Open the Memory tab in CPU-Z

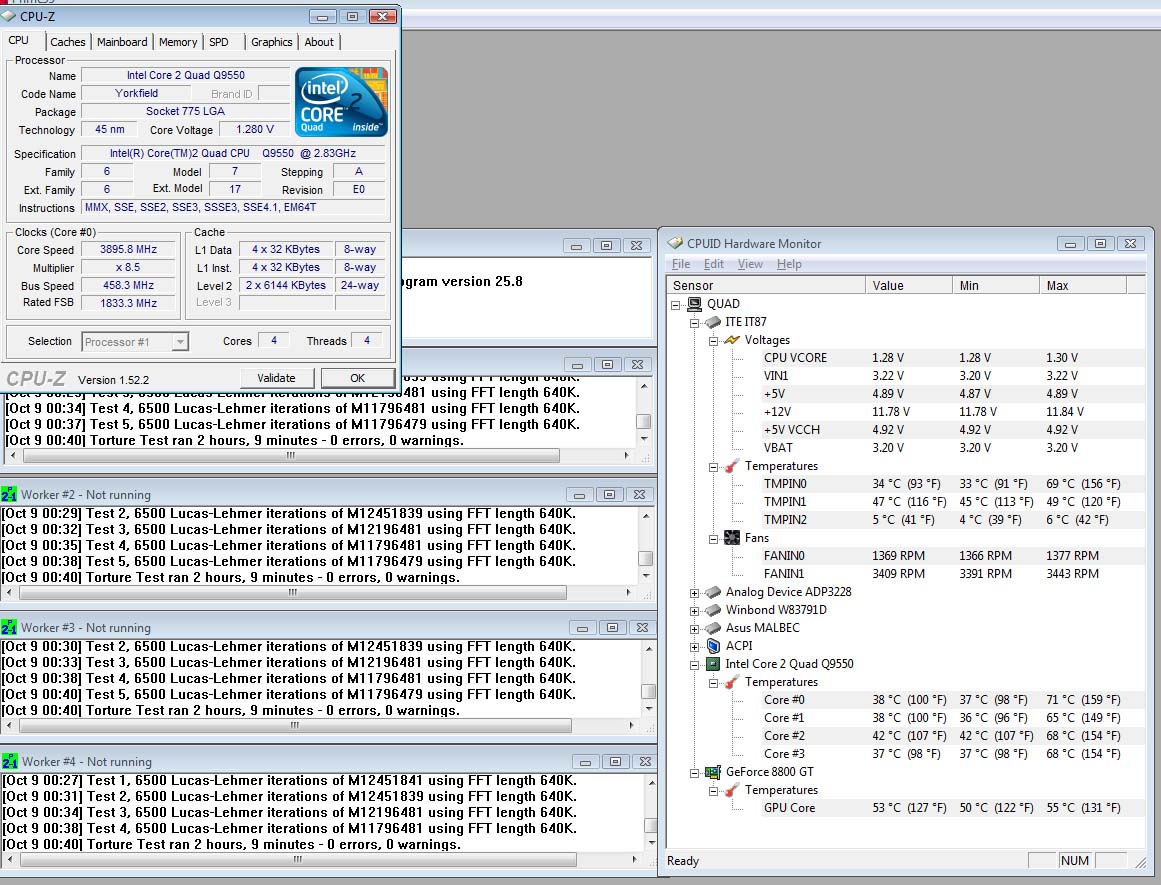click(x=178, y=42)
